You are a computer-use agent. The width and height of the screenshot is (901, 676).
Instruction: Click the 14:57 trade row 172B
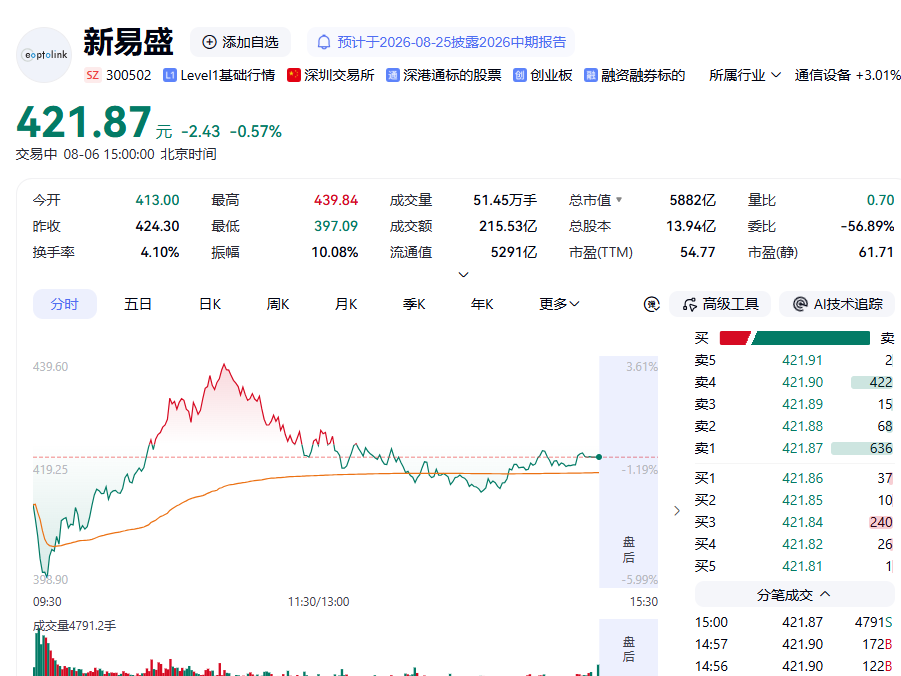tap(794, 644)
